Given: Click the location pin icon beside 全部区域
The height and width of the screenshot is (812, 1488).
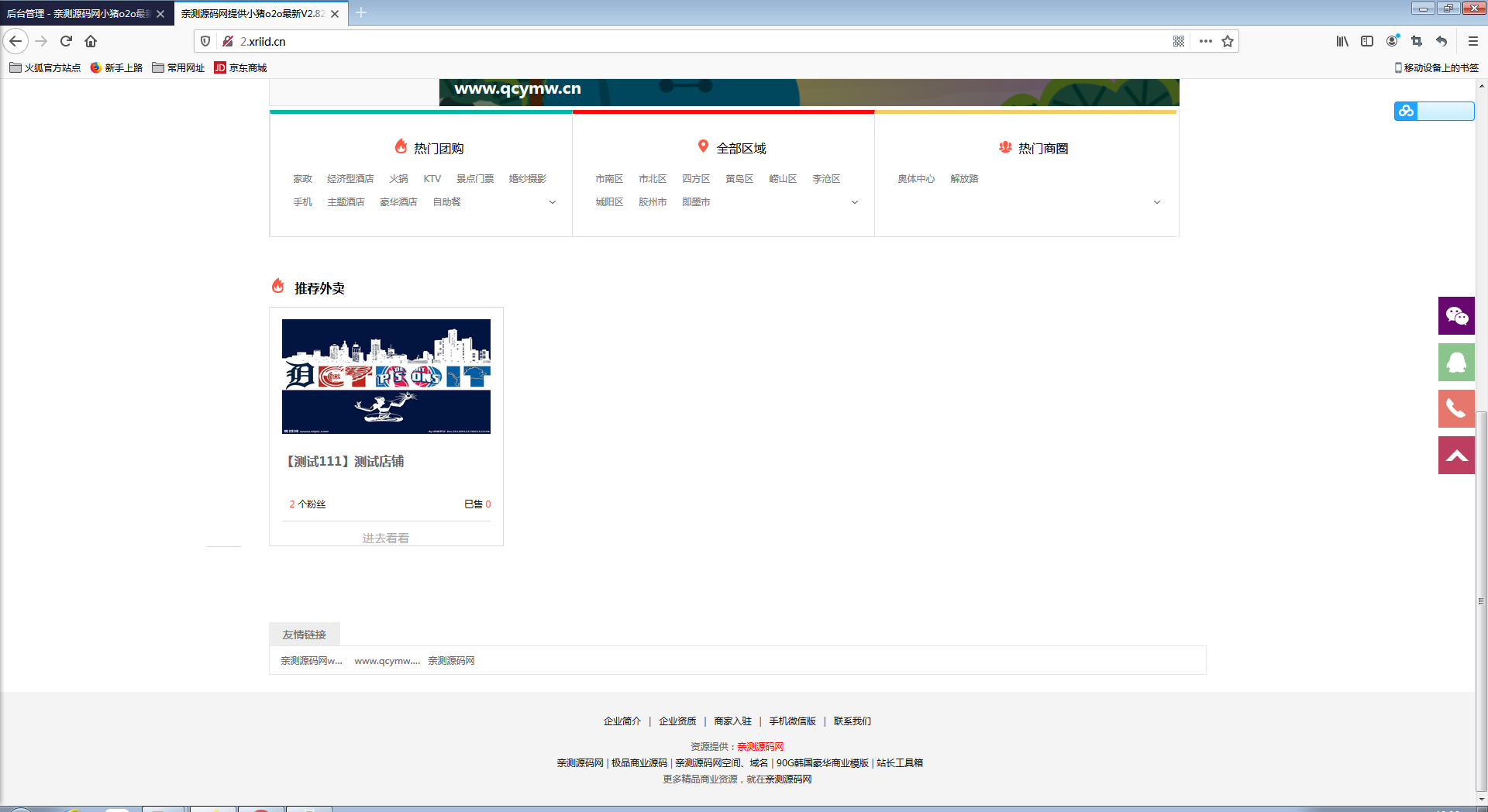Looking at the screenshot, I should 702,146.
